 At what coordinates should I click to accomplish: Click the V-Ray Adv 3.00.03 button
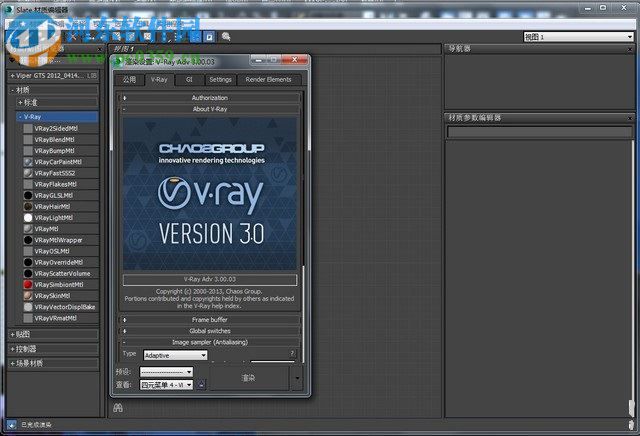tap(210, 280)
